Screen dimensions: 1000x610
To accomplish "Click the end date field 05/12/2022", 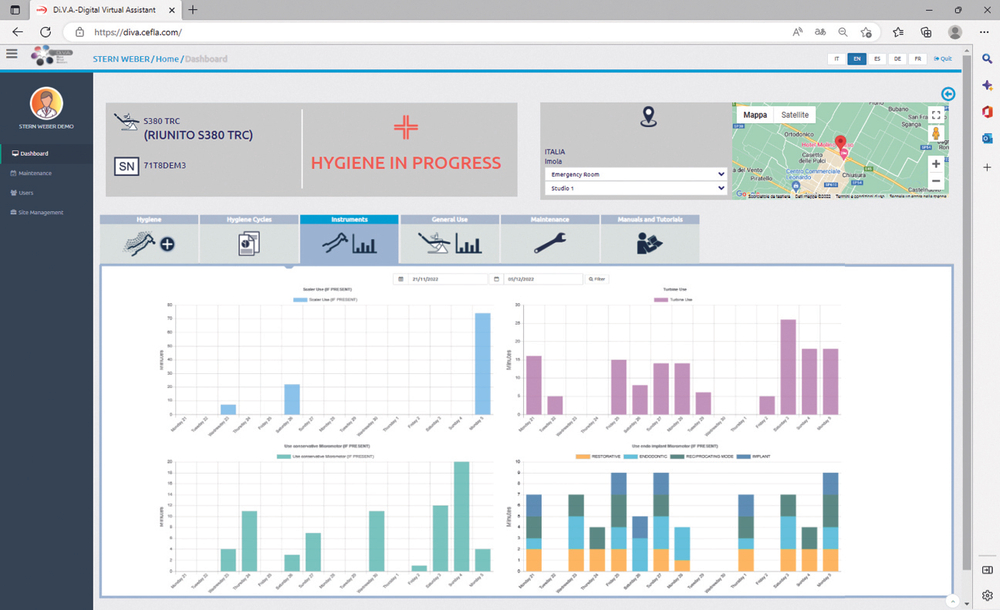I will (x=543, y=279).
